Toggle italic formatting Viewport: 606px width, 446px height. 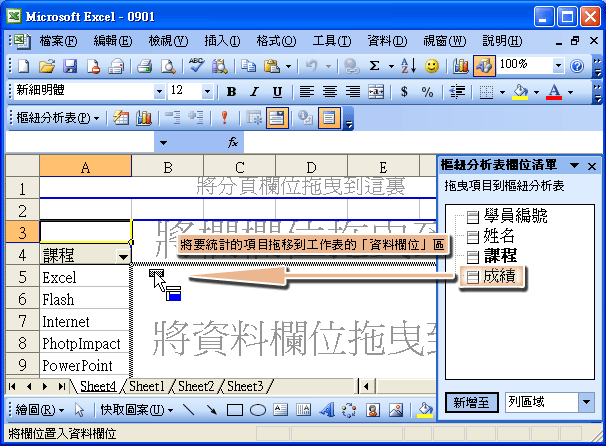pos(254,92)
